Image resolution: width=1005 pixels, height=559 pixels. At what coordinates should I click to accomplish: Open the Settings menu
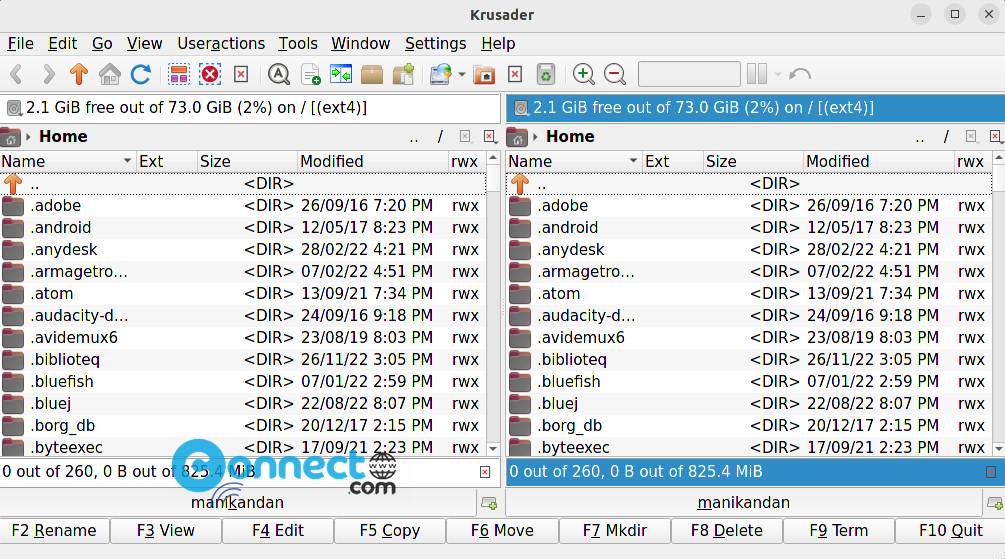coord(435,44)
